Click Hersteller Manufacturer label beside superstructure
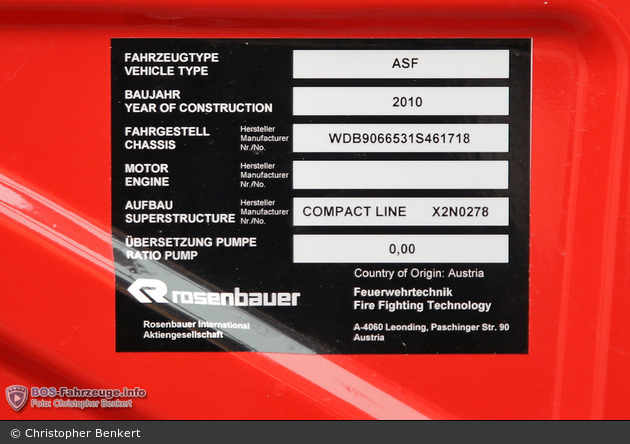This screenshot has width=630, height=444. 264,212
